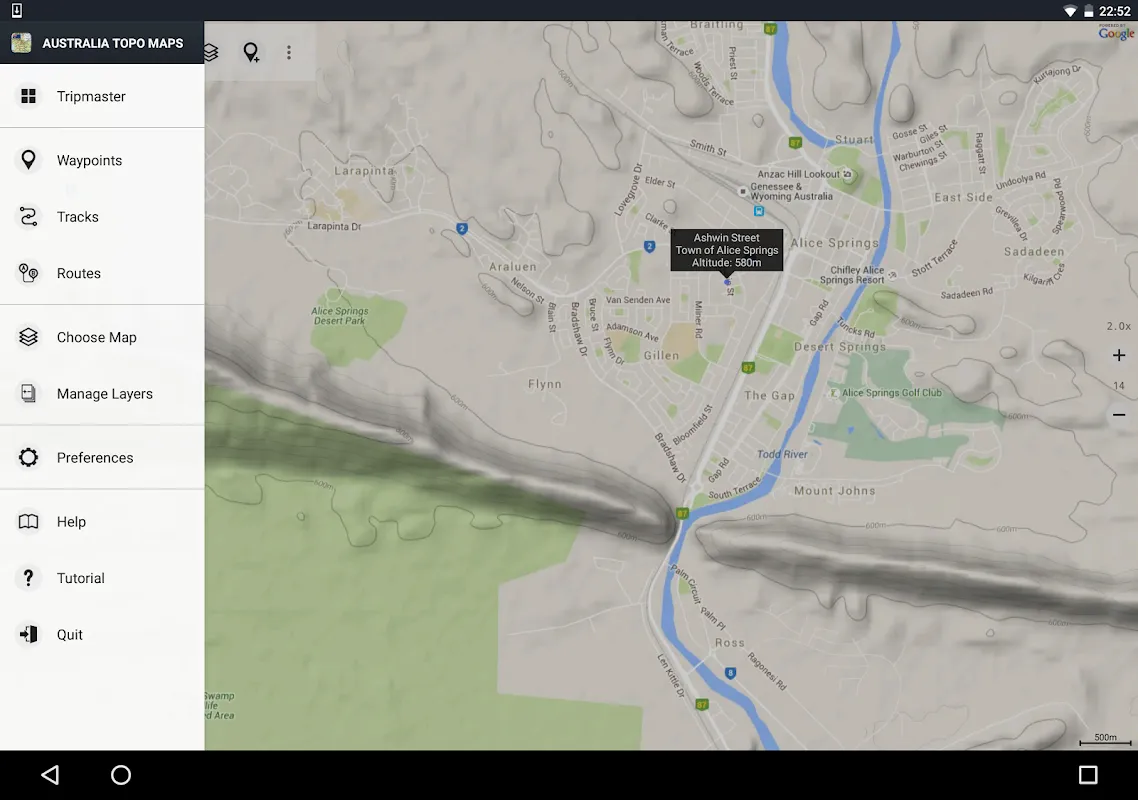Tap the map layers toolbar icon
Viewport: 1138px width, 800px height.
211,52
